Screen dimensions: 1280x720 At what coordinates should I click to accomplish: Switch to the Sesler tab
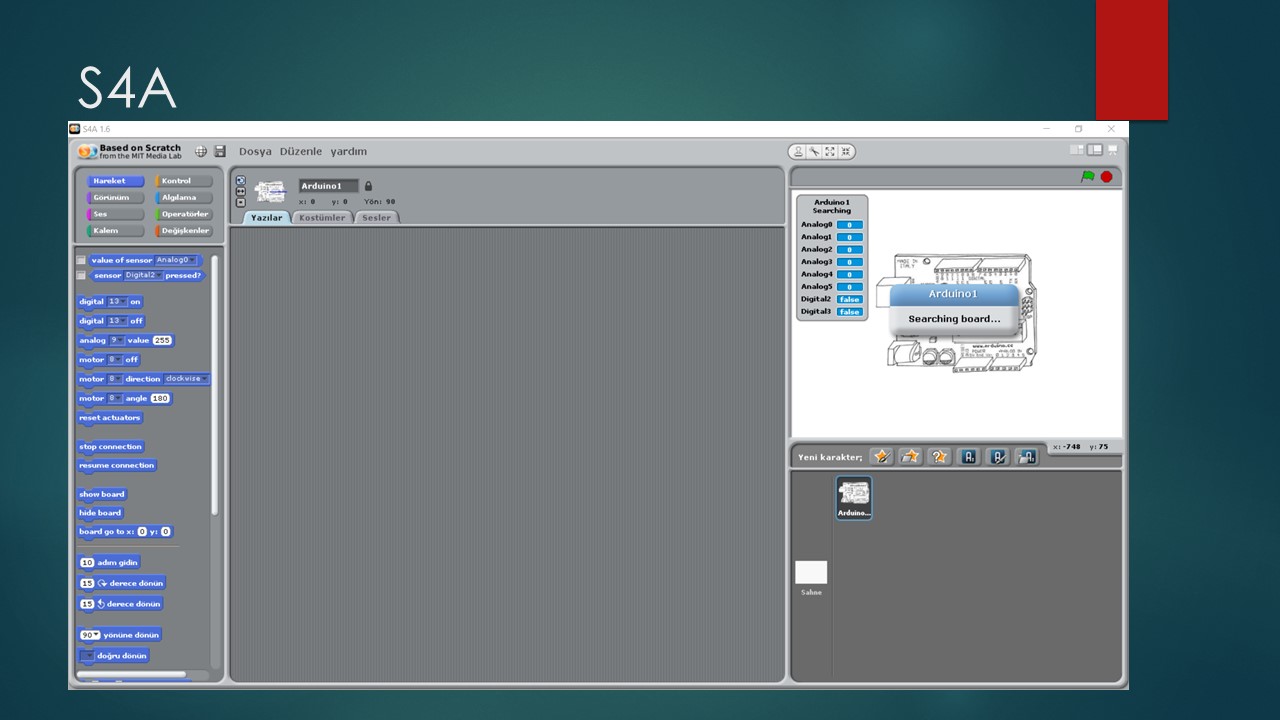(x=377, y=217)
